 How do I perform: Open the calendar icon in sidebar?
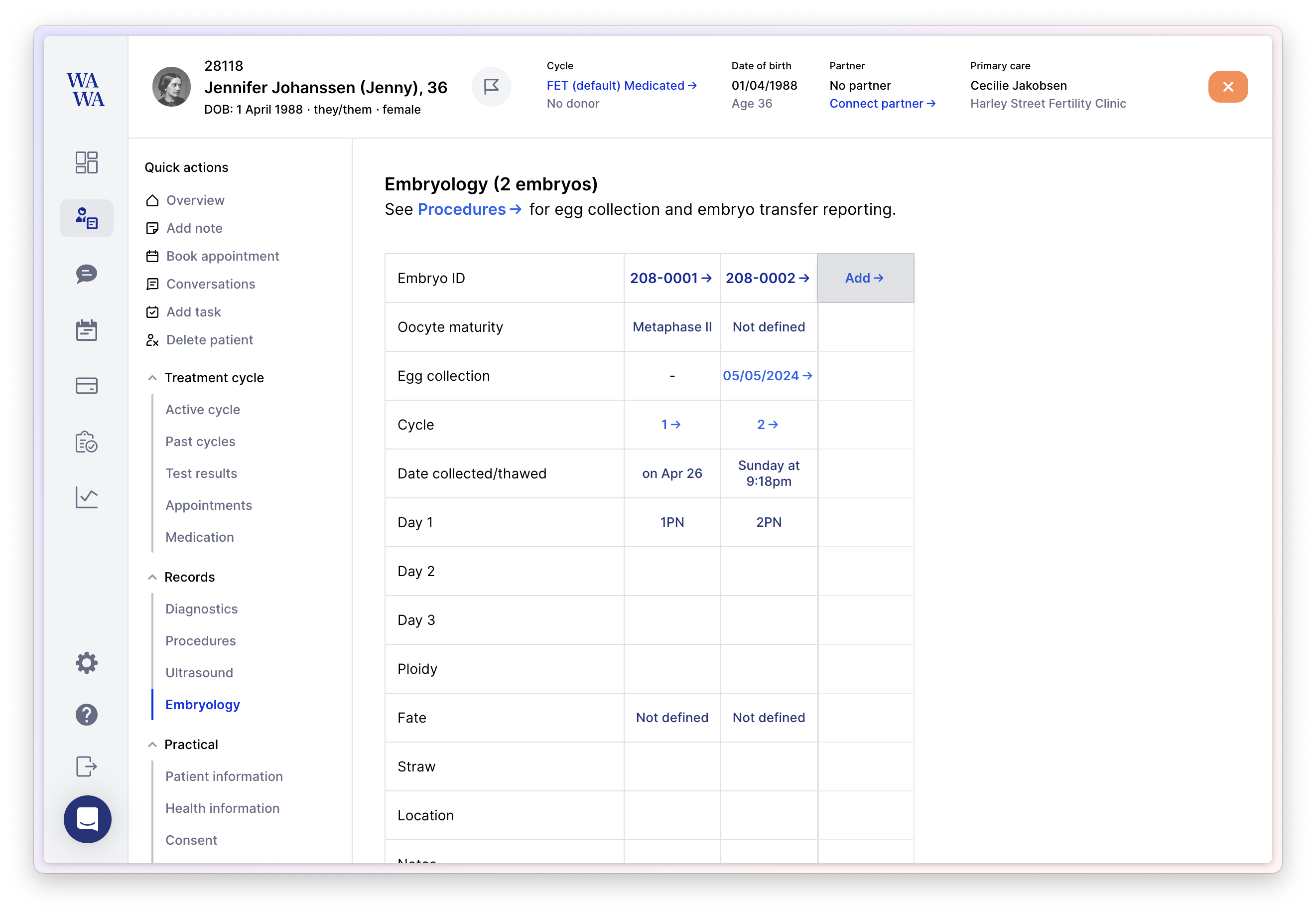click(x=87, y=330)
